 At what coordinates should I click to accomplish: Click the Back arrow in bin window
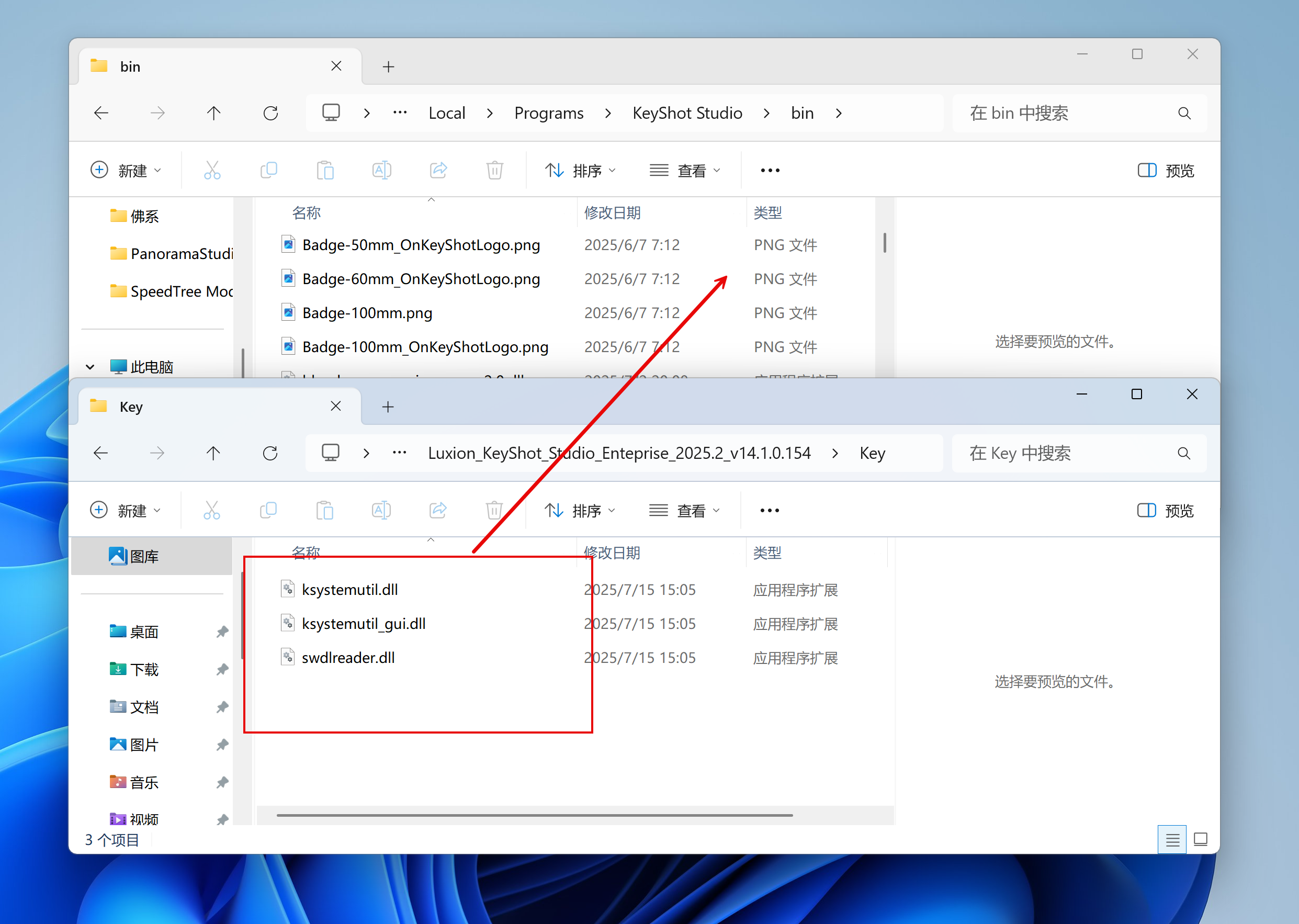101,113
